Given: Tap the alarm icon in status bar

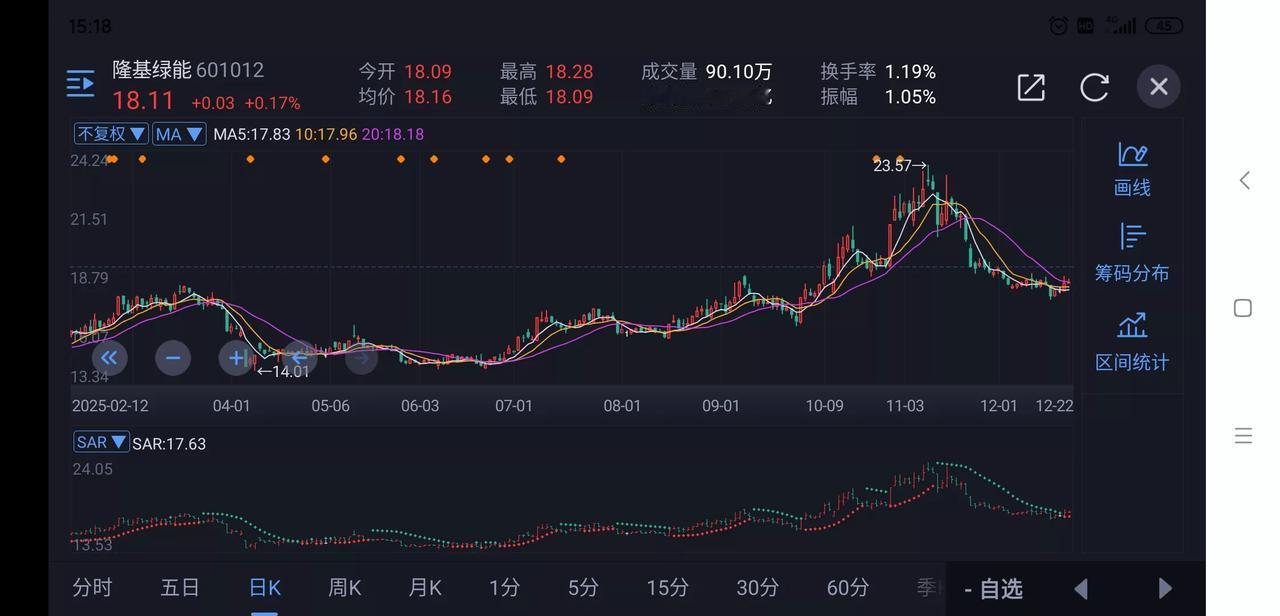Looking at the screenshot, I should [1058, 26].
